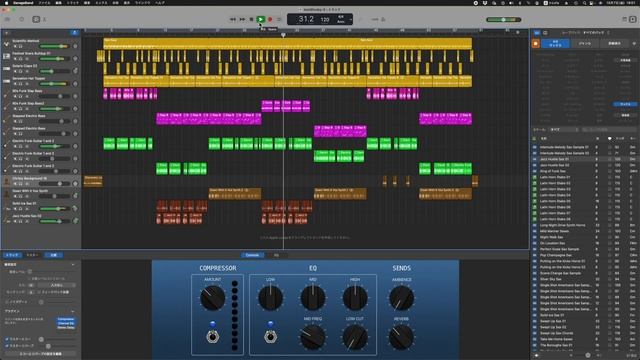The image size is (640, 360).
Task: Click the favorites heart column header
Action: [609, 139]
